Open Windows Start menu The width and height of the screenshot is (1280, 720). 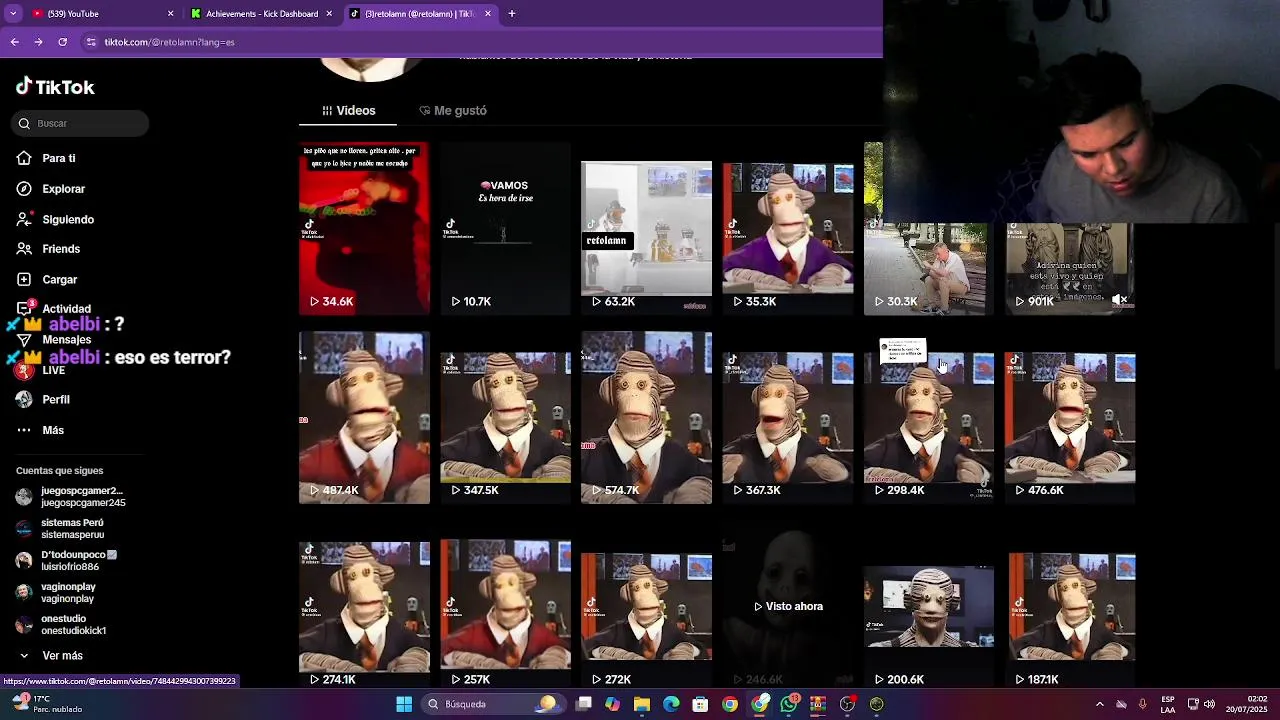point(404,704)
